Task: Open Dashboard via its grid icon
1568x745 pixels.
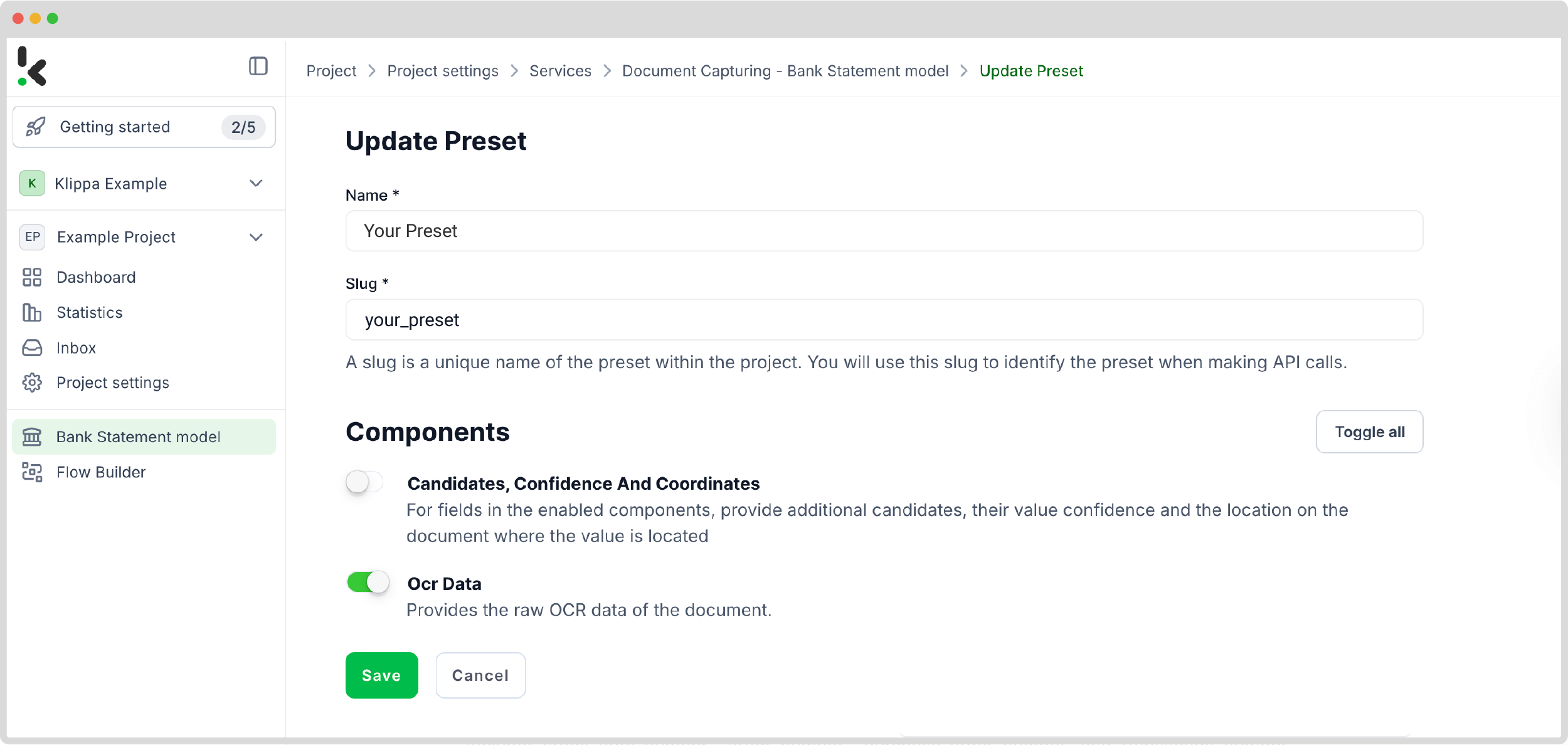Action: pos(32,277)
